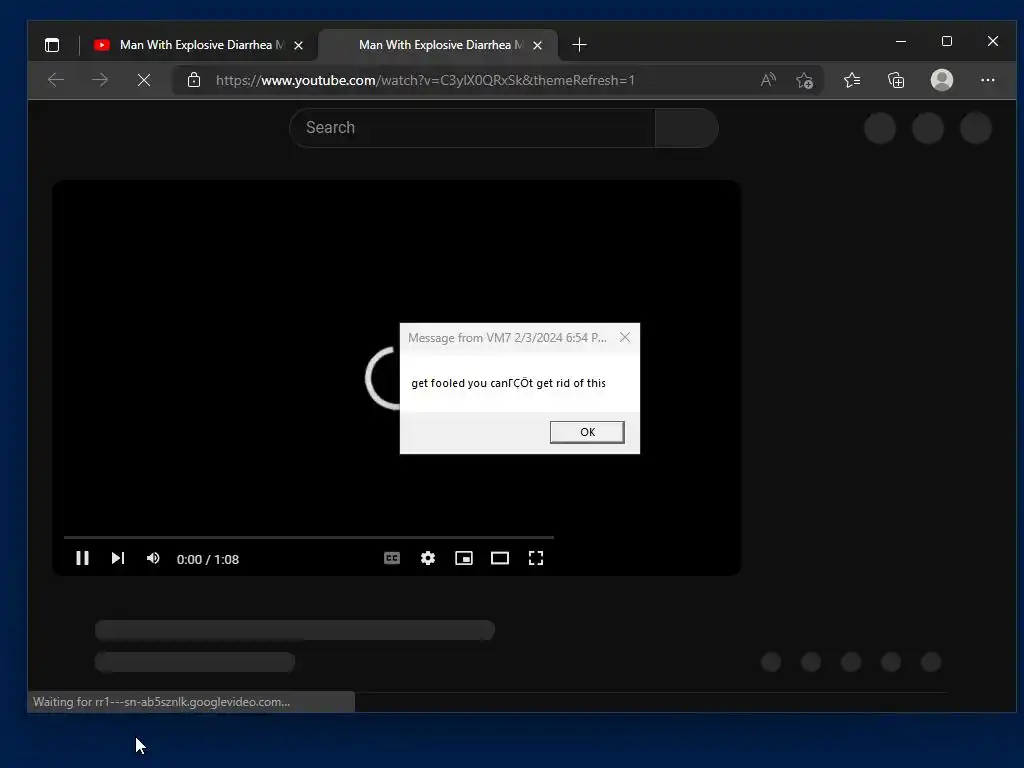Select the second Man With Explosive Diarrhea tab
The height and width of the screenshot is (768, 1024).
(438, 45)
